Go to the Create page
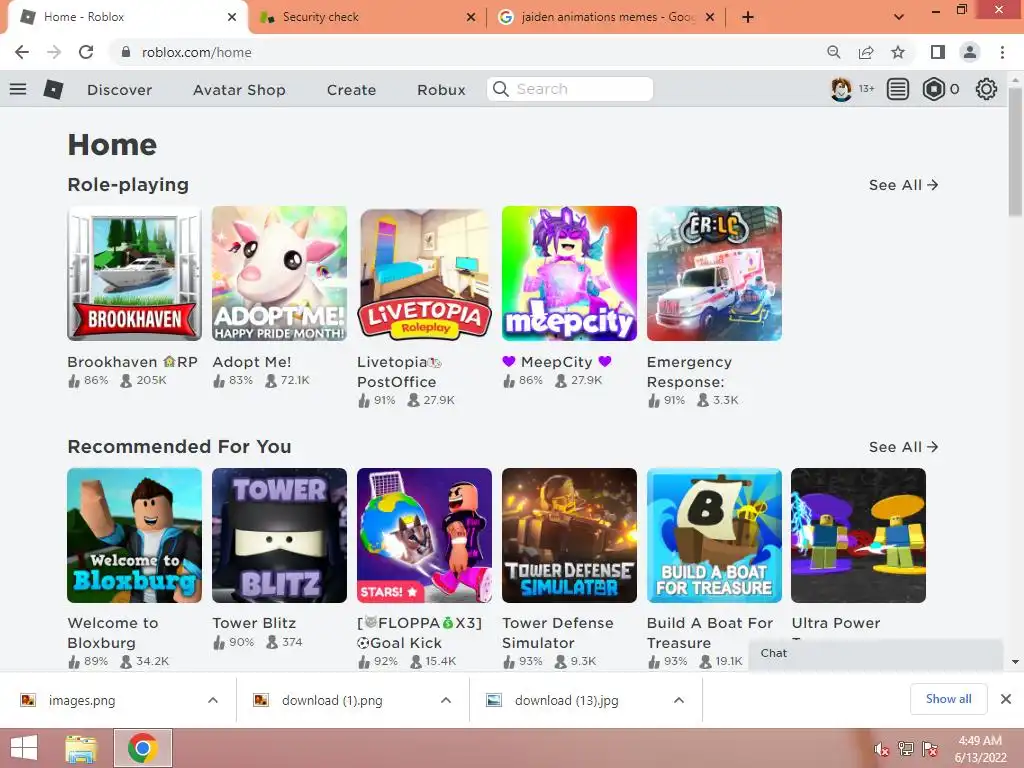Screen dimensions: 1024x768 point(351,90)
